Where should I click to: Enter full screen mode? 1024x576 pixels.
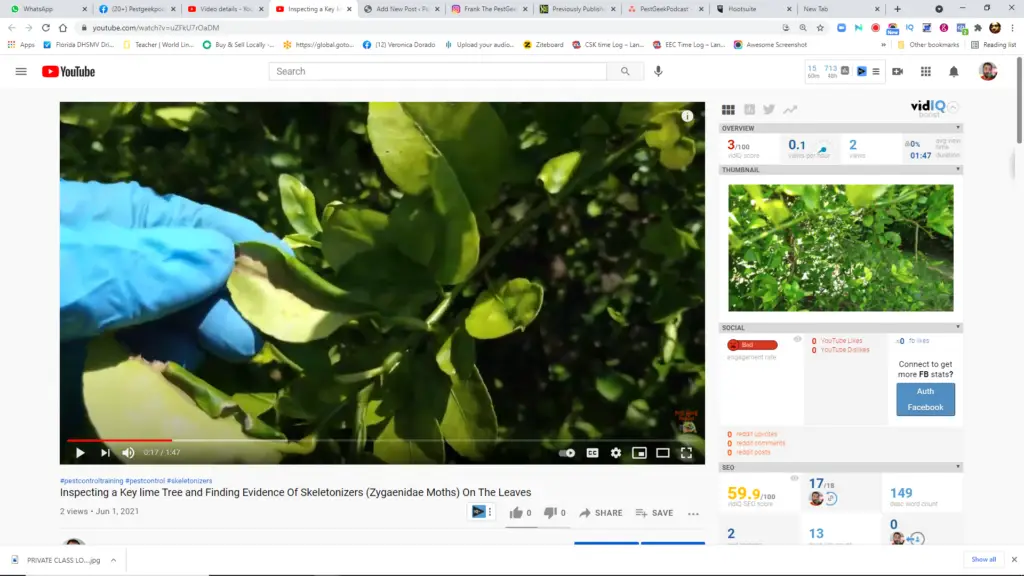(x=686, y=453)
